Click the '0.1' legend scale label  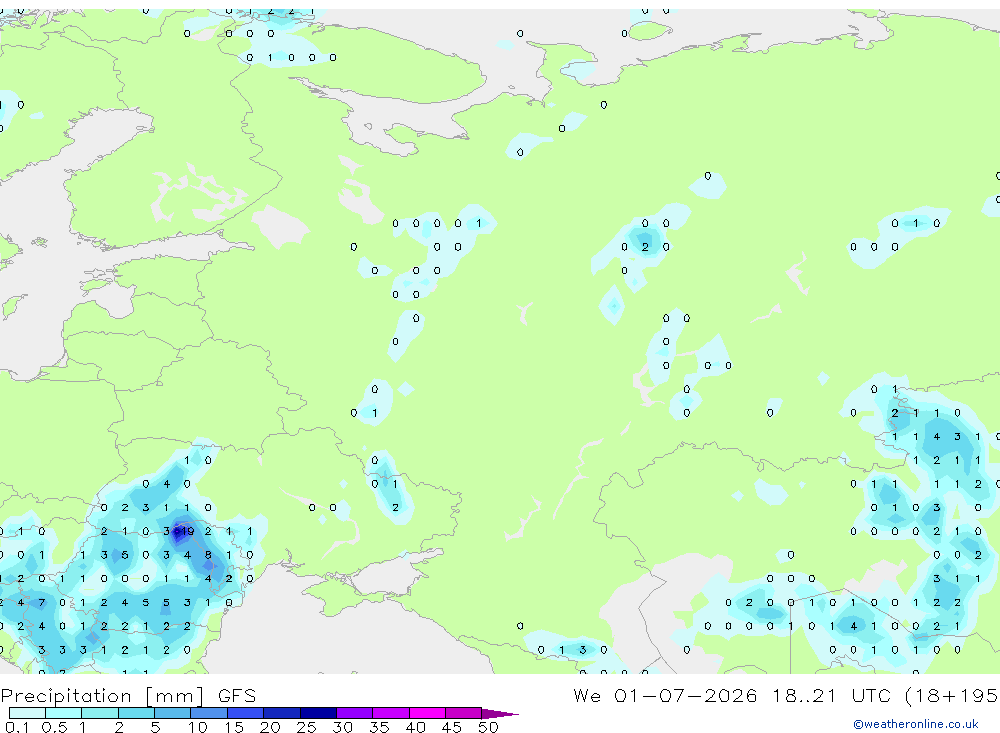point(17,727)
